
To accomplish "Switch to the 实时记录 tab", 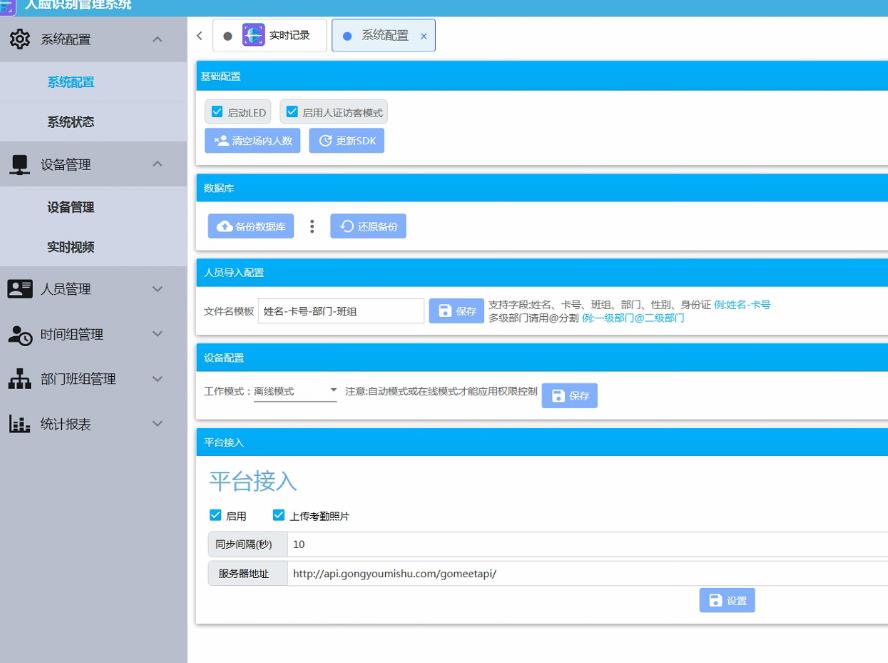I will [x=290, y=35].
